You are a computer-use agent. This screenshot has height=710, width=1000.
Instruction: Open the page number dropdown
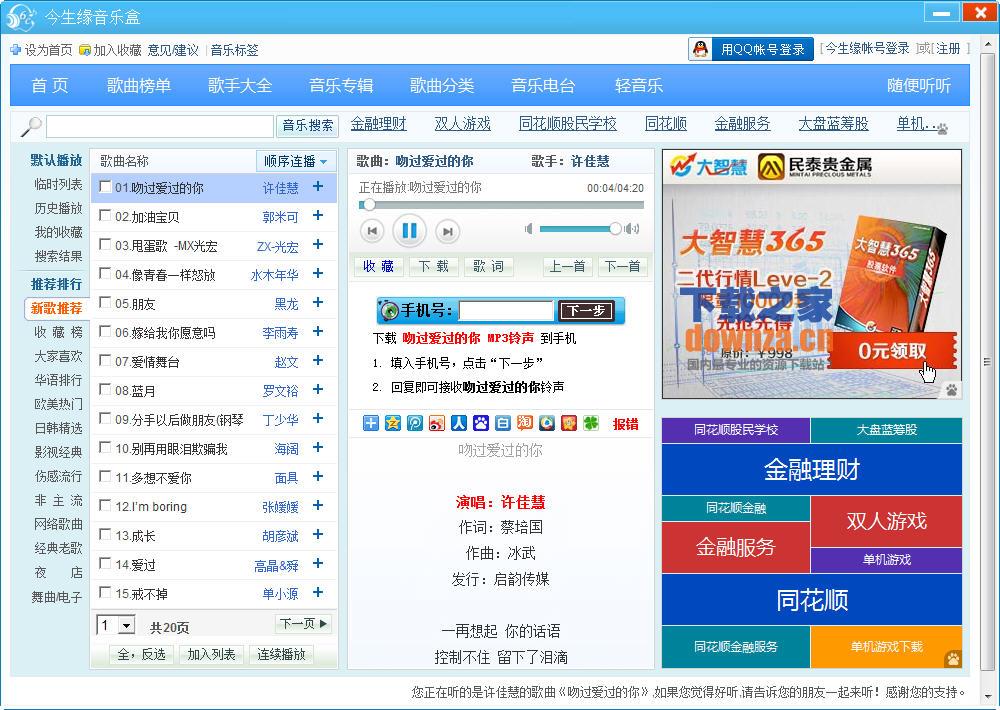click(x=115, y=625)
